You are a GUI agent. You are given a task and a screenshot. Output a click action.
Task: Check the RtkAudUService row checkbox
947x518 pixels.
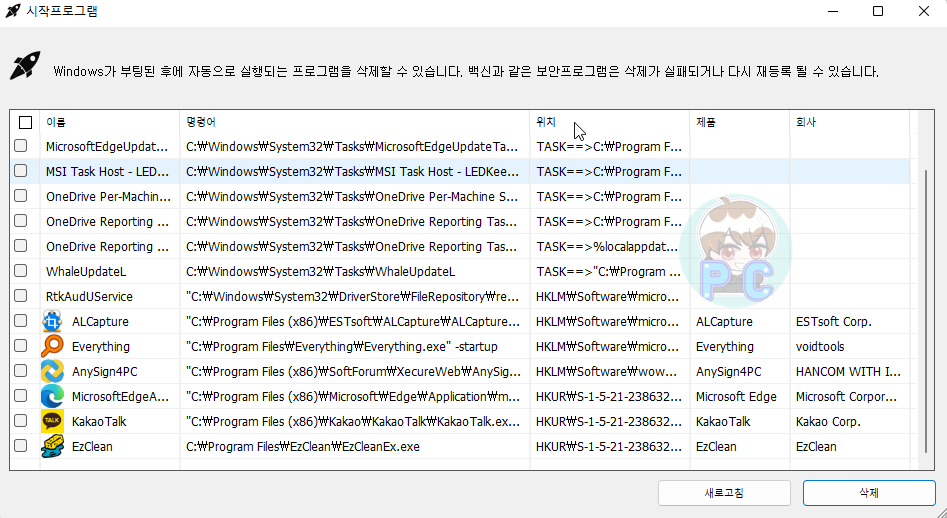(21, 296)
